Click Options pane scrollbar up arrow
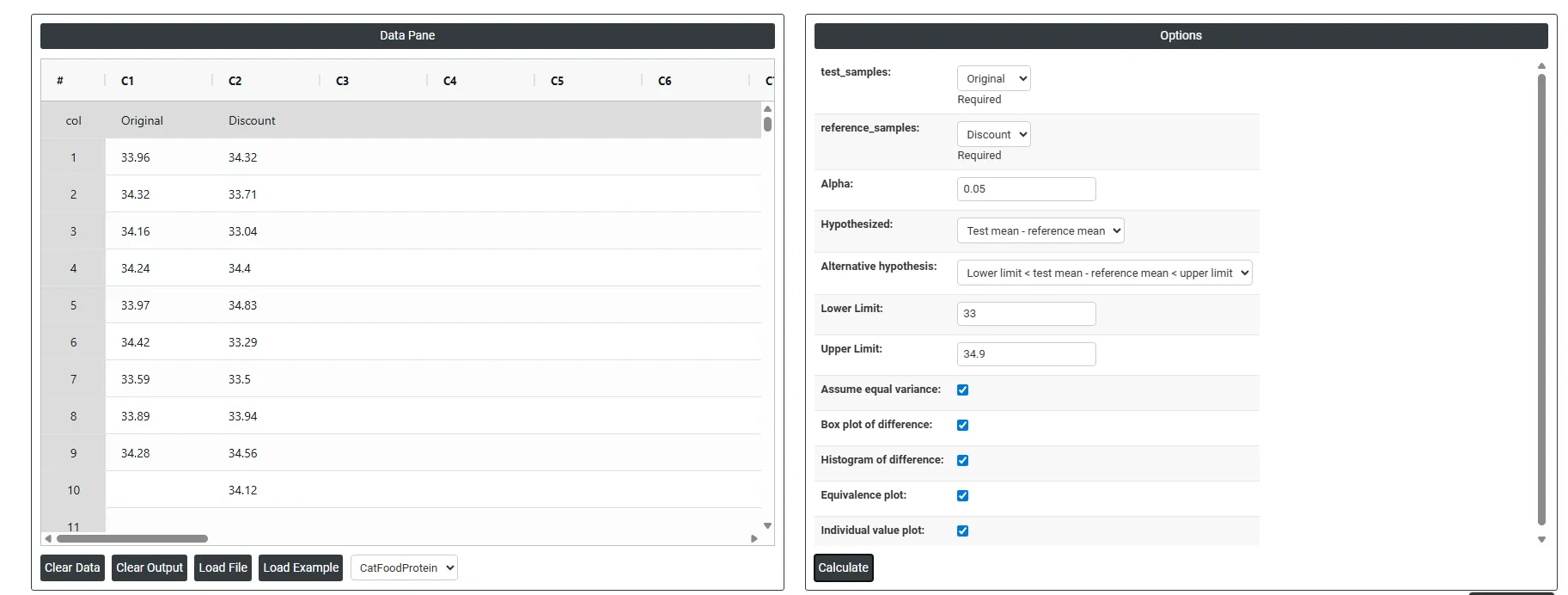1568x595 pixels. [1541, 65]
